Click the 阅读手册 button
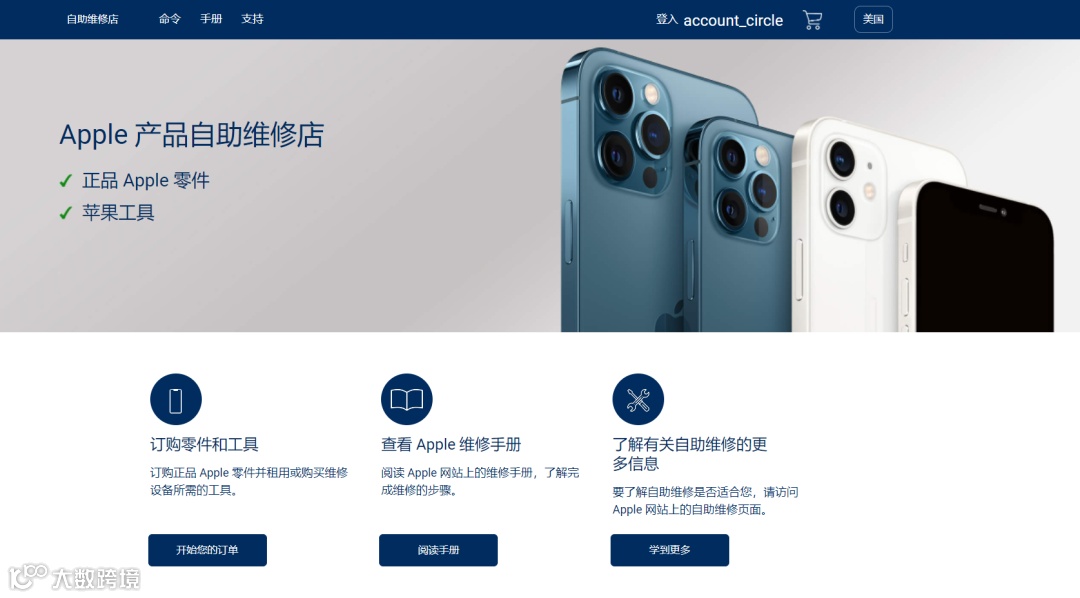 [438, 550]
